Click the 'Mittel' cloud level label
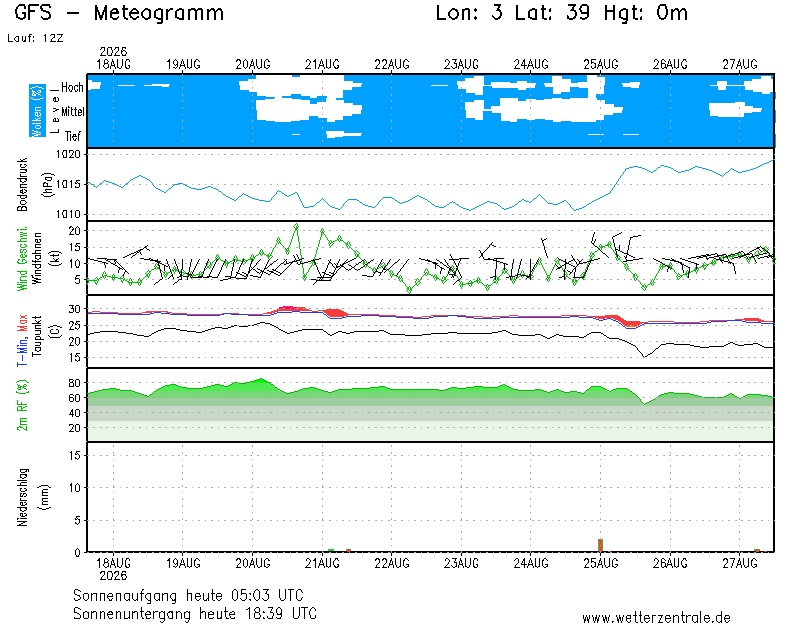 pyautogui.click(x=72, y=112)
